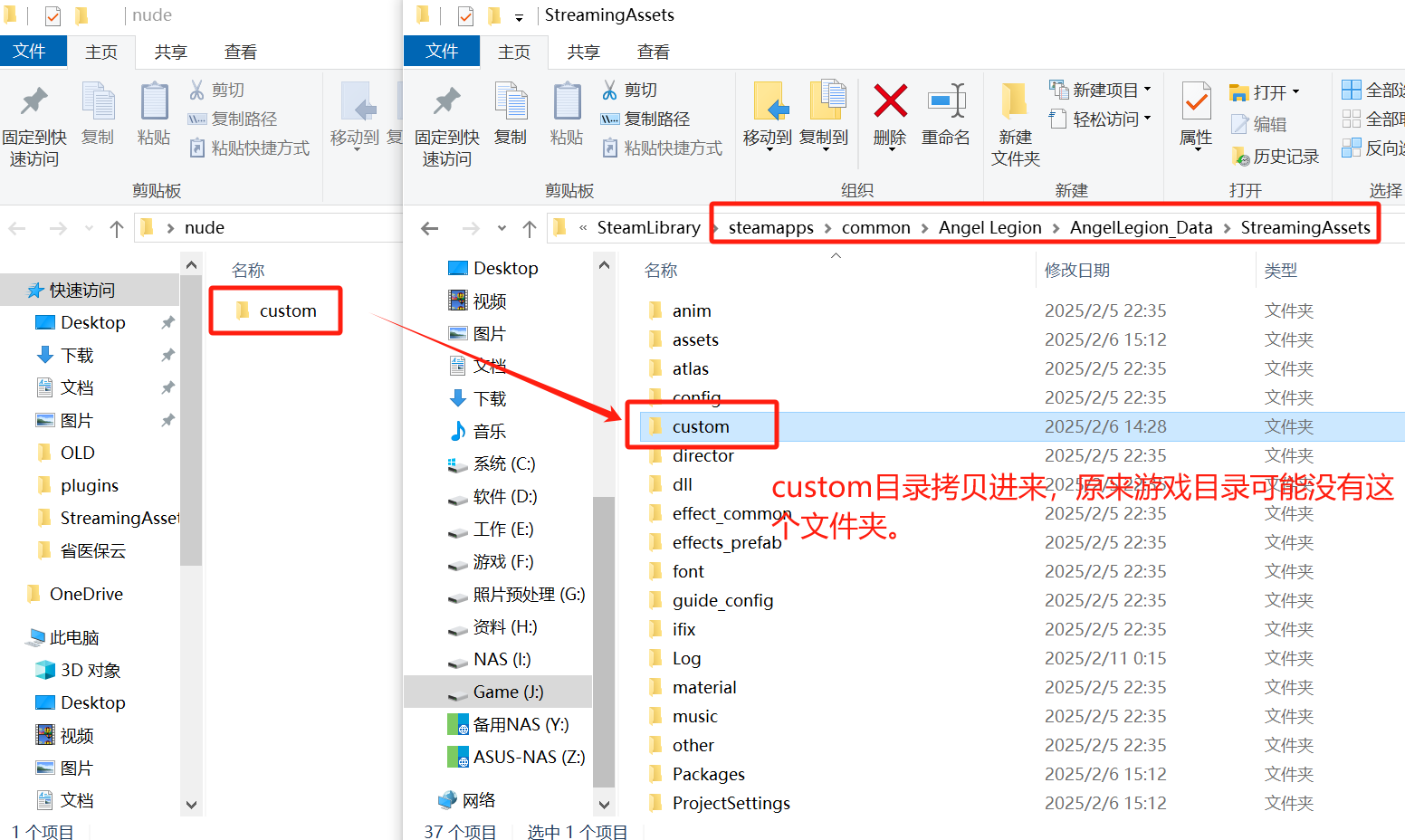Switch to the 查看 (View) tab

click(653, 52)
